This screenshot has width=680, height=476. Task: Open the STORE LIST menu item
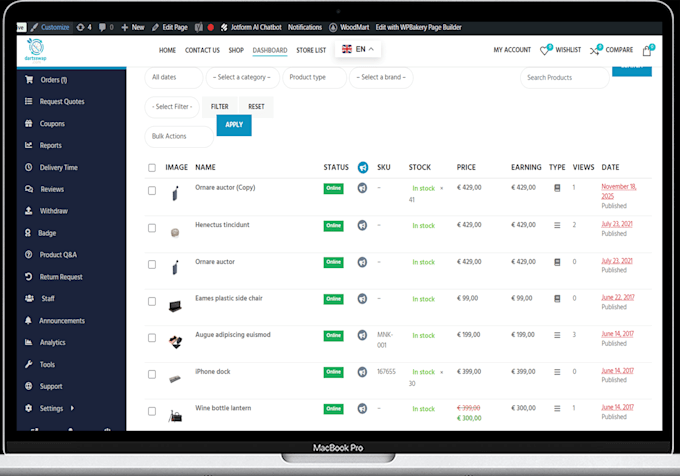311,50
